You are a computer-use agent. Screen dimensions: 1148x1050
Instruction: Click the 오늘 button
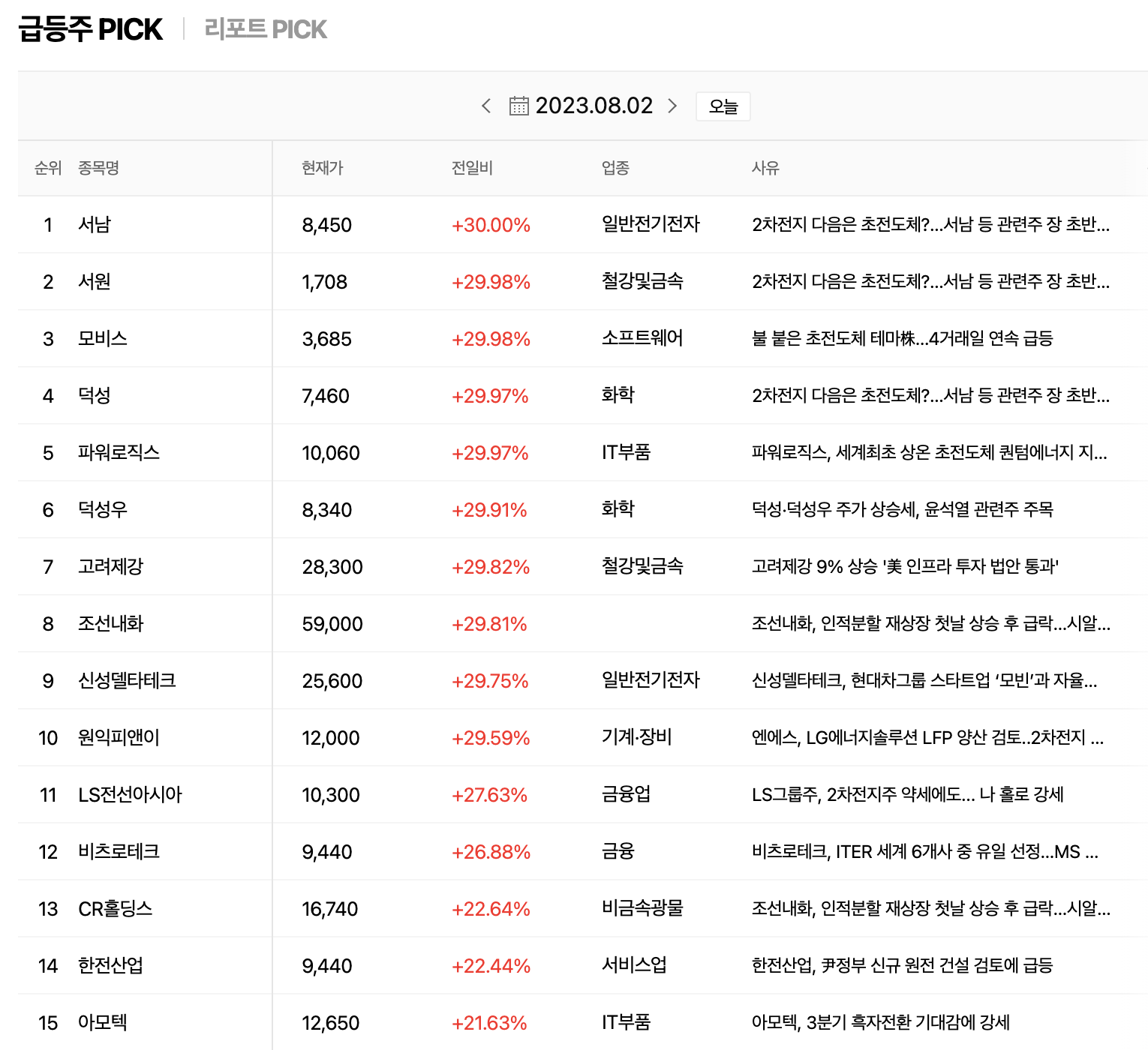point(723,106)
